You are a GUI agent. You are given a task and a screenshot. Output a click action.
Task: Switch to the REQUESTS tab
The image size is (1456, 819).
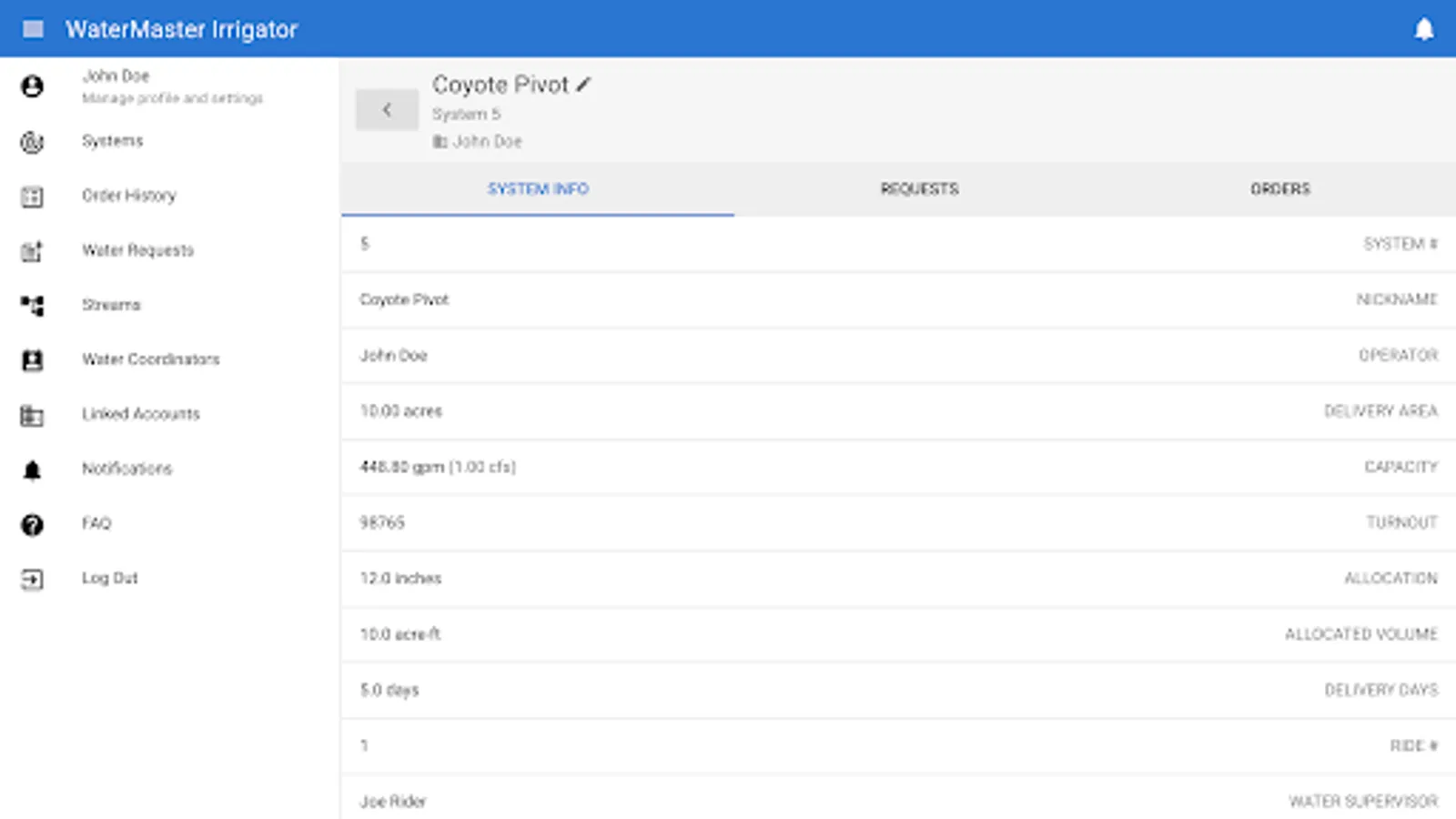point(918,189)
